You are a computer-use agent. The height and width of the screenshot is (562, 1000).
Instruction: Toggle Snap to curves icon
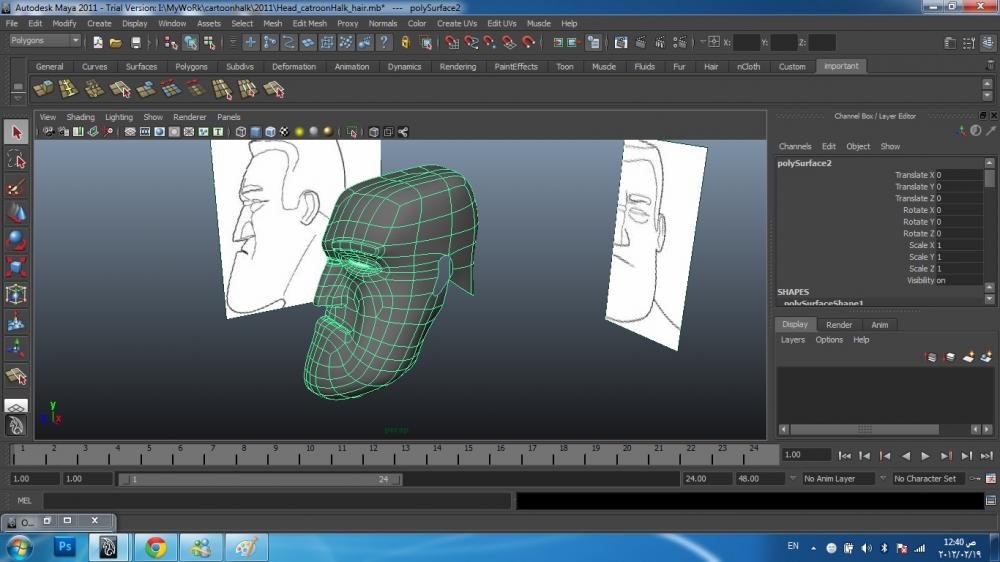(x=471, y=43)
